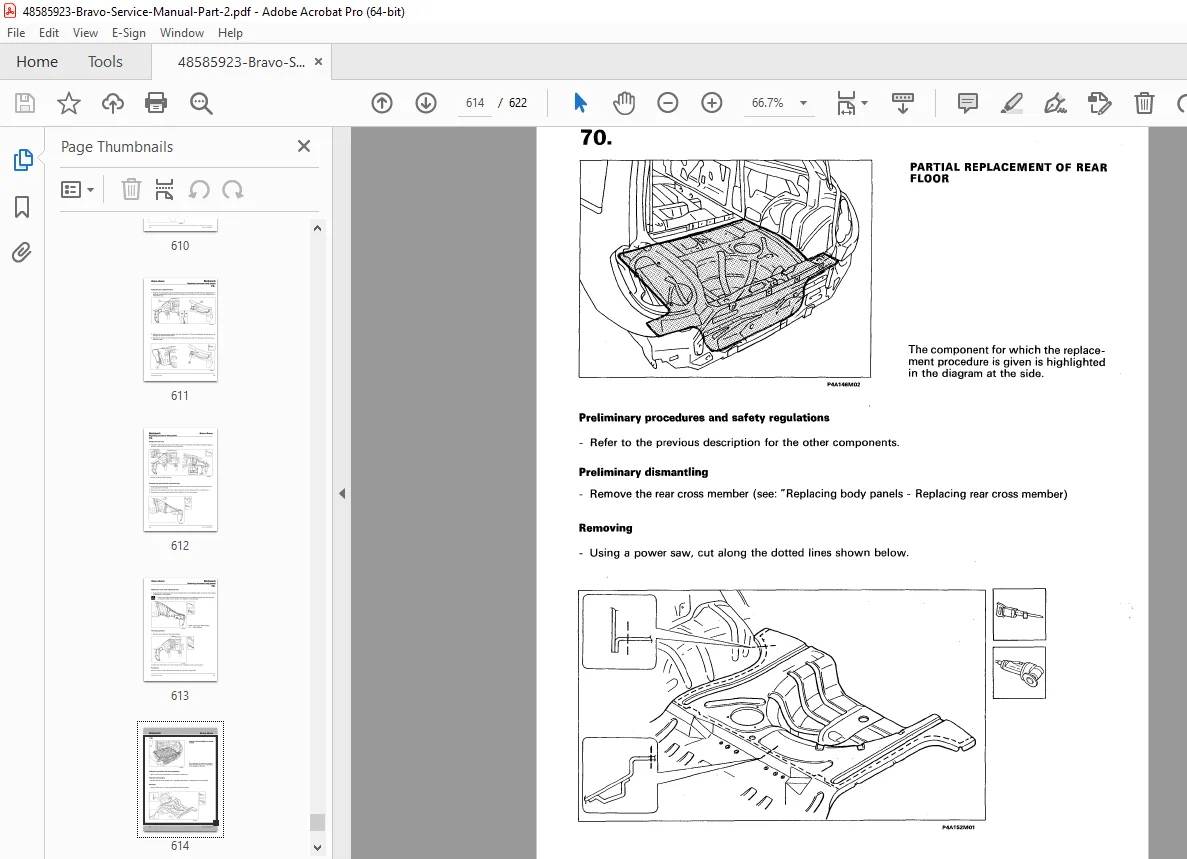Delete selected thumbnail pages icon

tap(131, 189)
